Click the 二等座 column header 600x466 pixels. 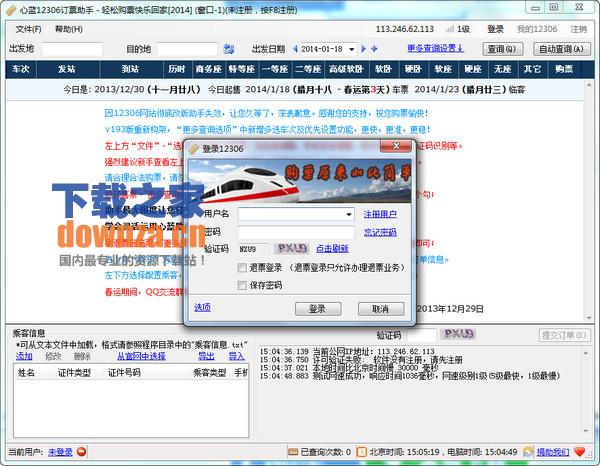click(308, 69)
